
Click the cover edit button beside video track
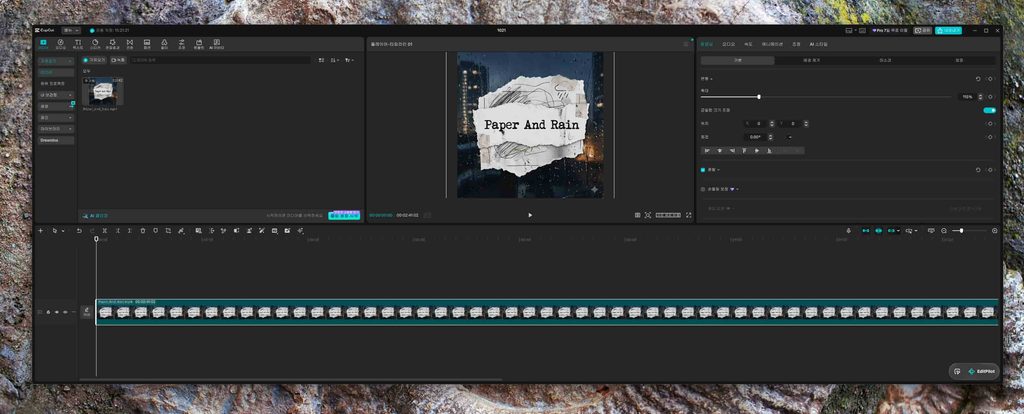[x=86, y=312]
